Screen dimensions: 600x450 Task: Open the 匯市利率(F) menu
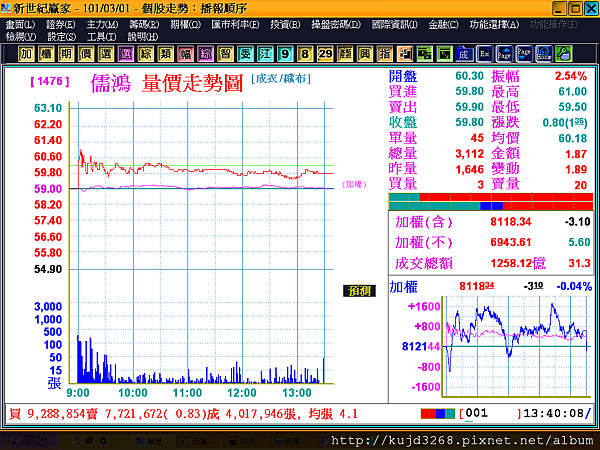coord(235,24)
